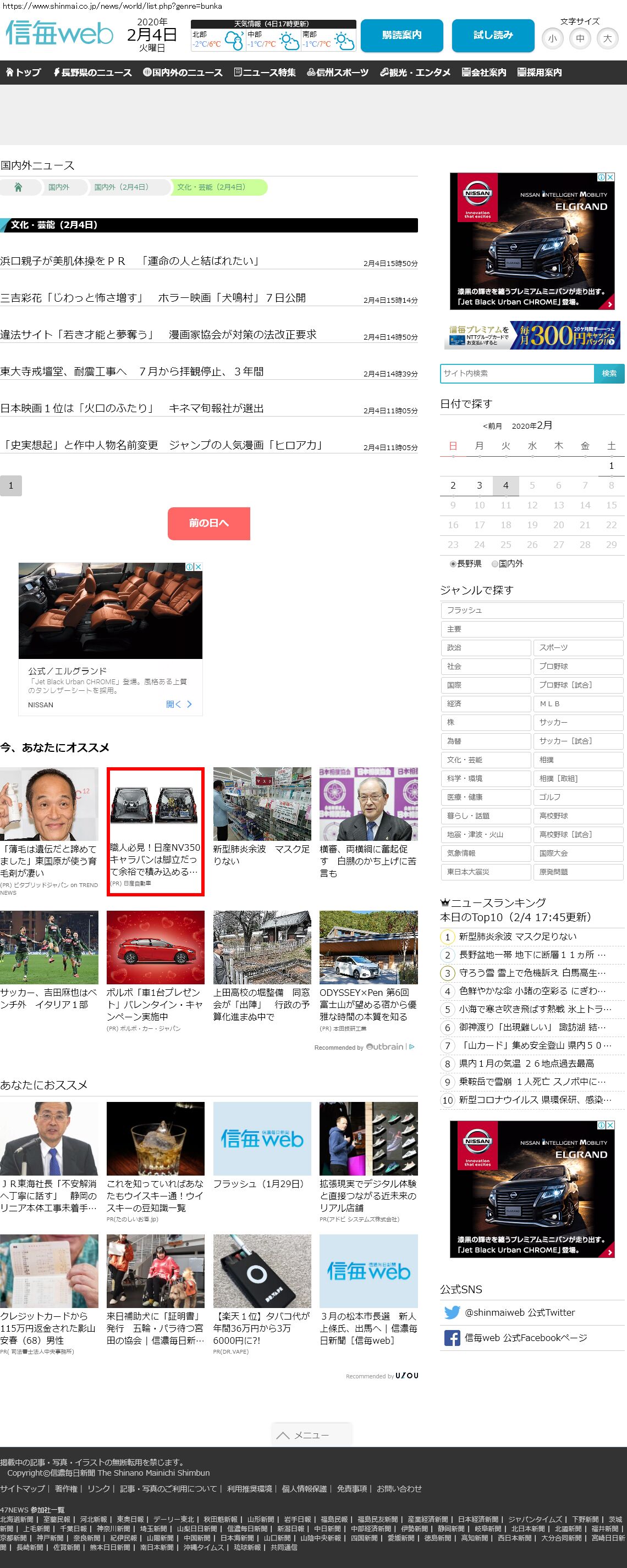Click the northern region weather icon

[x=234, y=41]
